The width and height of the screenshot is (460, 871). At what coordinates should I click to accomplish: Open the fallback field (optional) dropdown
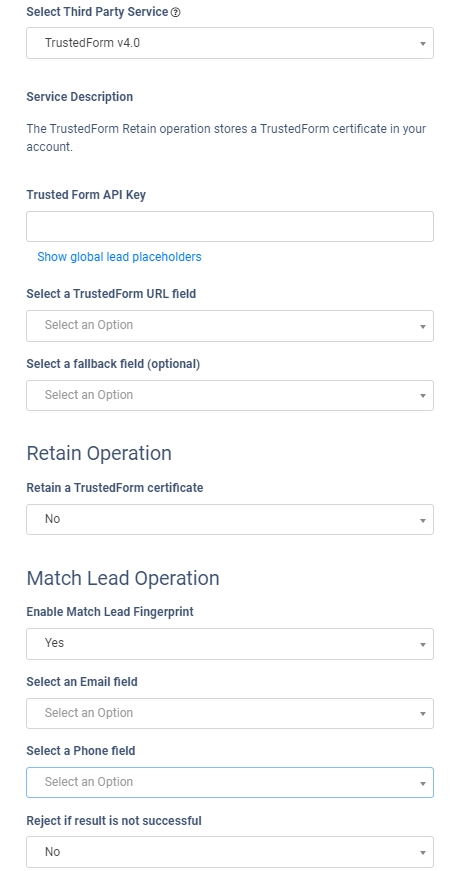tap(229, 396)
